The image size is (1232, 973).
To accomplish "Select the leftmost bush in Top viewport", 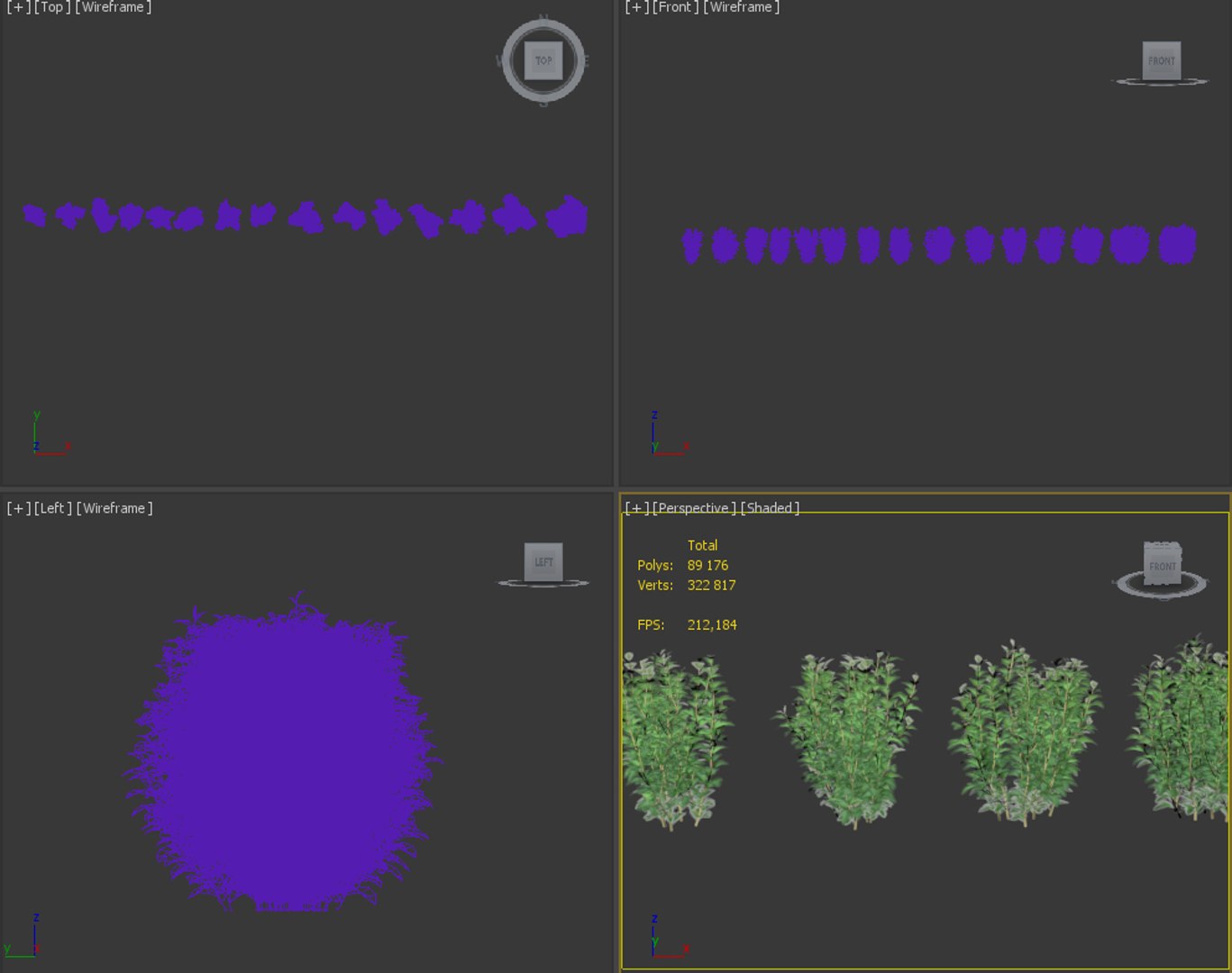I will tap(34, 215).
